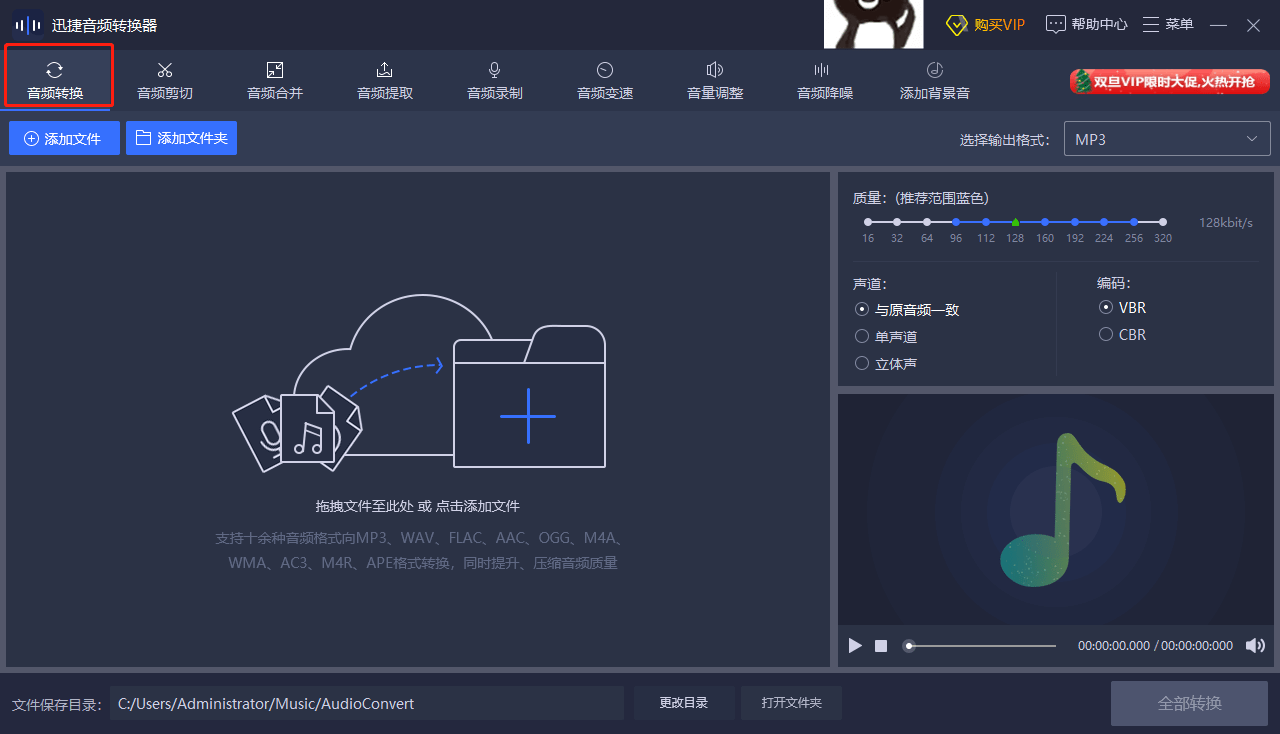1280x734 pixels.
Task: Pick 192 on the quality scale
Action: coord(1074,222)
